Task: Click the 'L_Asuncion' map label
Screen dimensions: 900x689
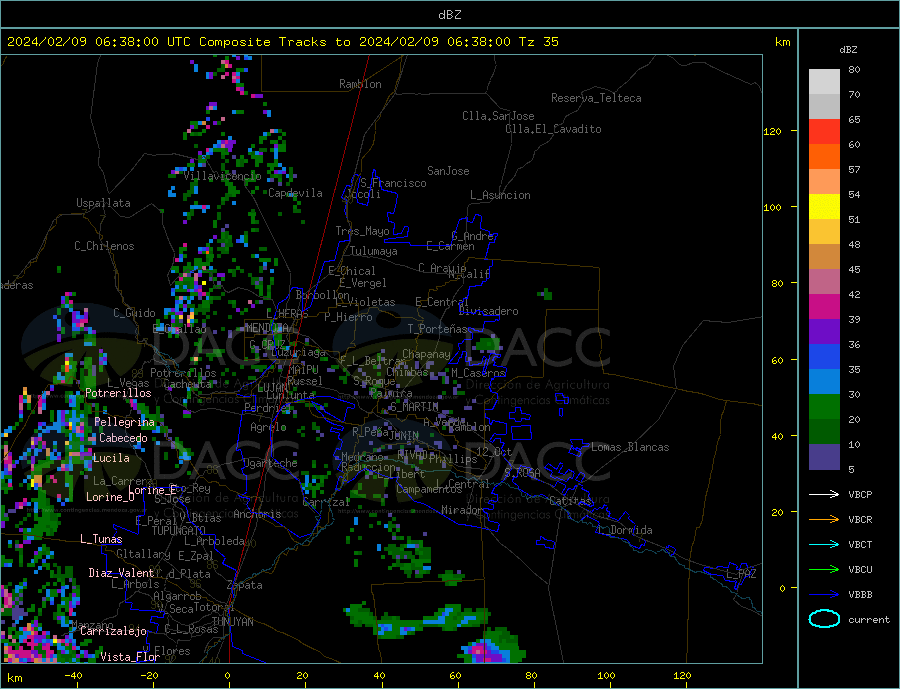Action: click(501, 195)
